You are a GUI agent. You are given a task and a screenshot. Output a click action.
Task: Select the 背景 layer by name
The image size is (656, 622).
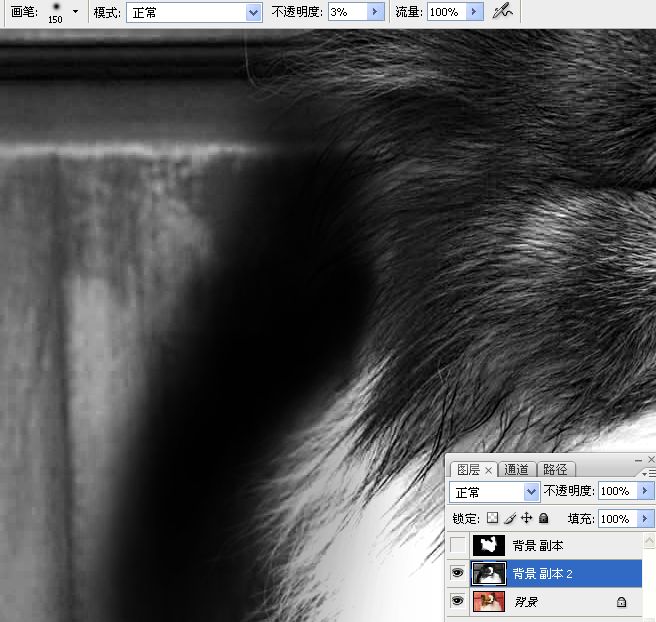pos(525,601)
